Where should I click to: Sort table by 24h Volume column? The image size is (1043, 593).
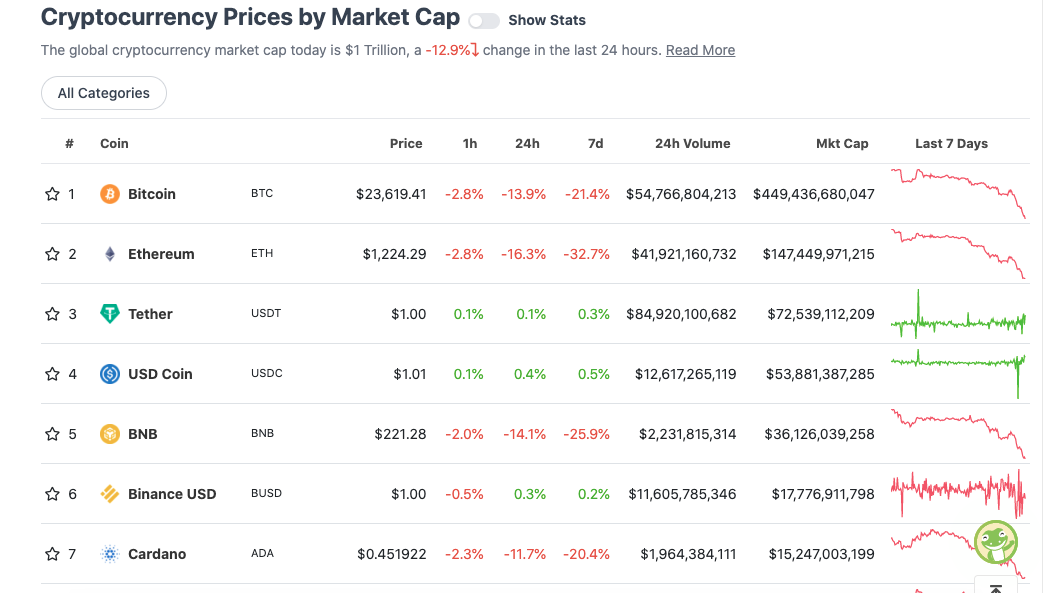[x=692, y=143]
